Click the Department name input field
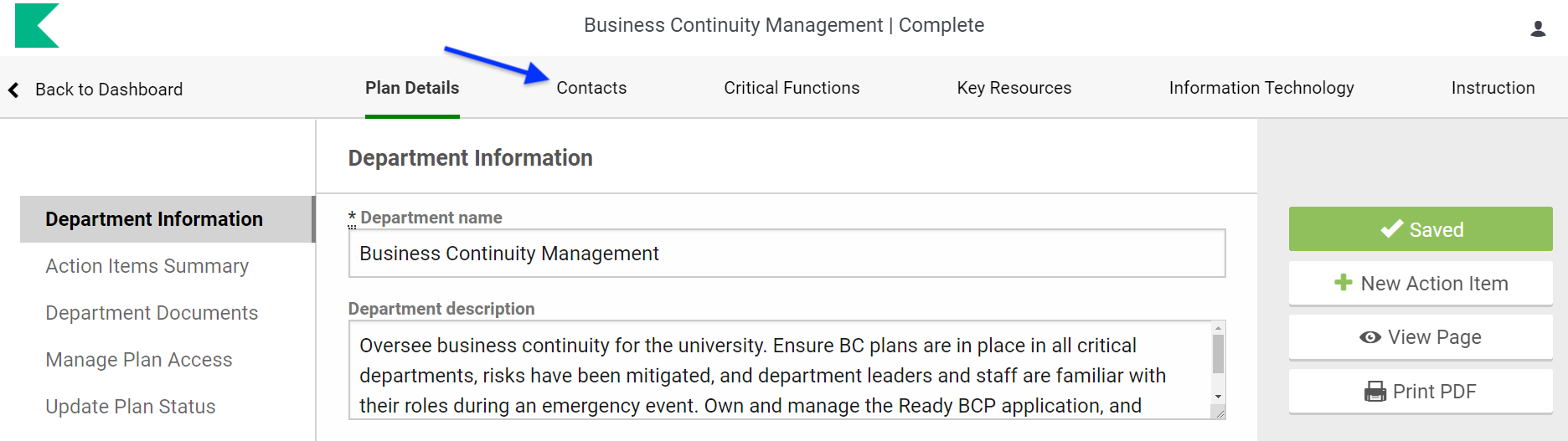The height and width of the screenshot is (441, 1568). (x=787, y=254)
